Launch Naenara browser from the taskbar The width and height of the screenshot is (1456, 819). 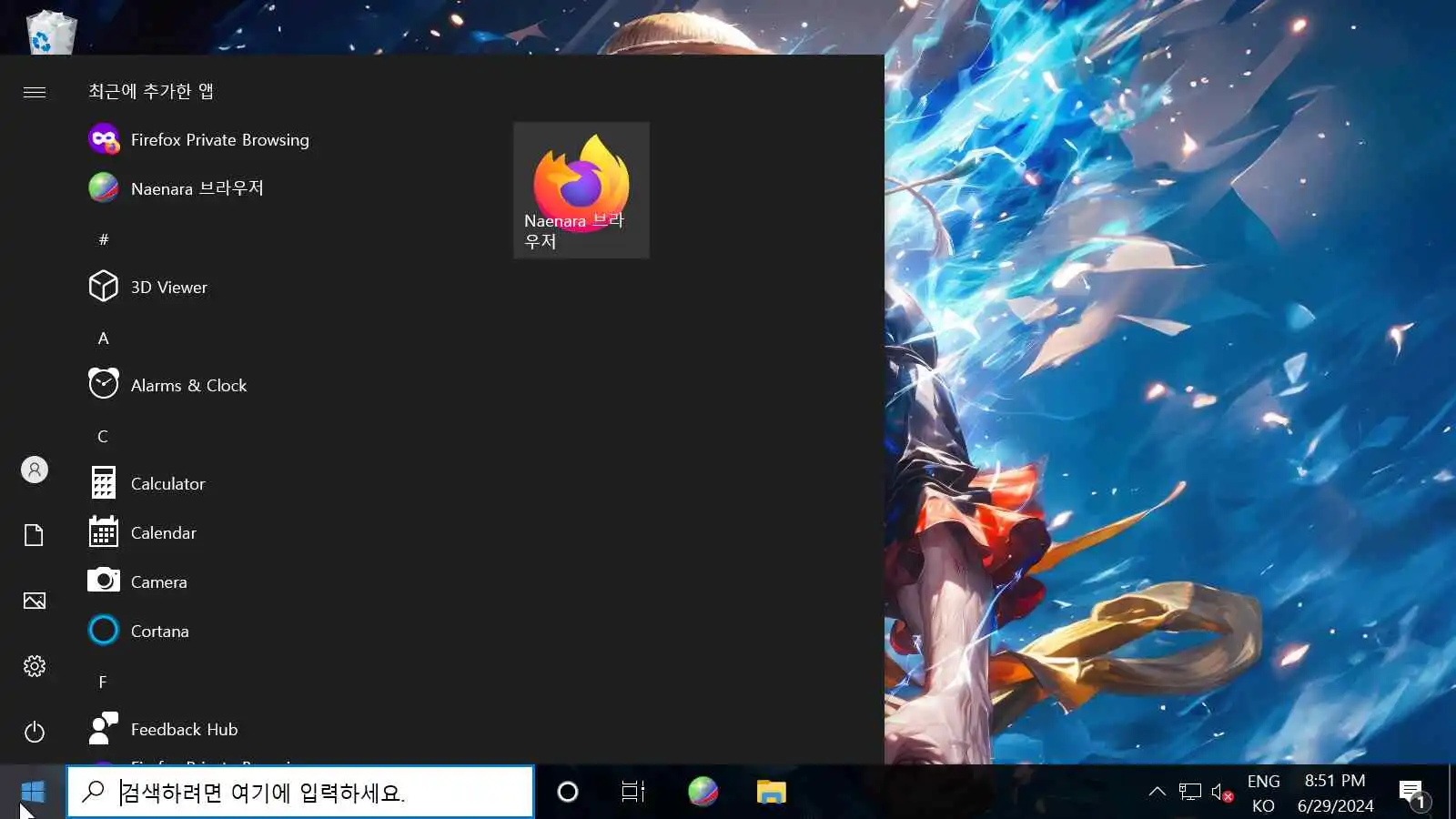click(703, 792)
